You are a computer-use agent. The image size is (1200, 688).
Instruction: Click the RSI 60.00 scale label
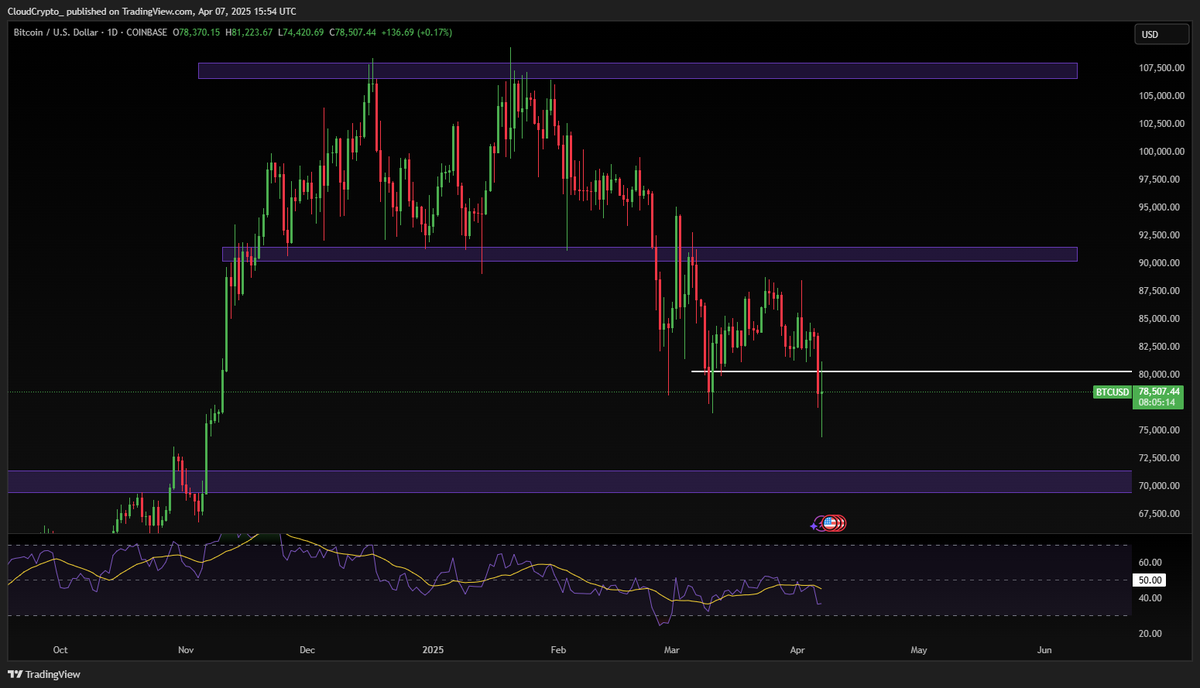click(1150, 563)
